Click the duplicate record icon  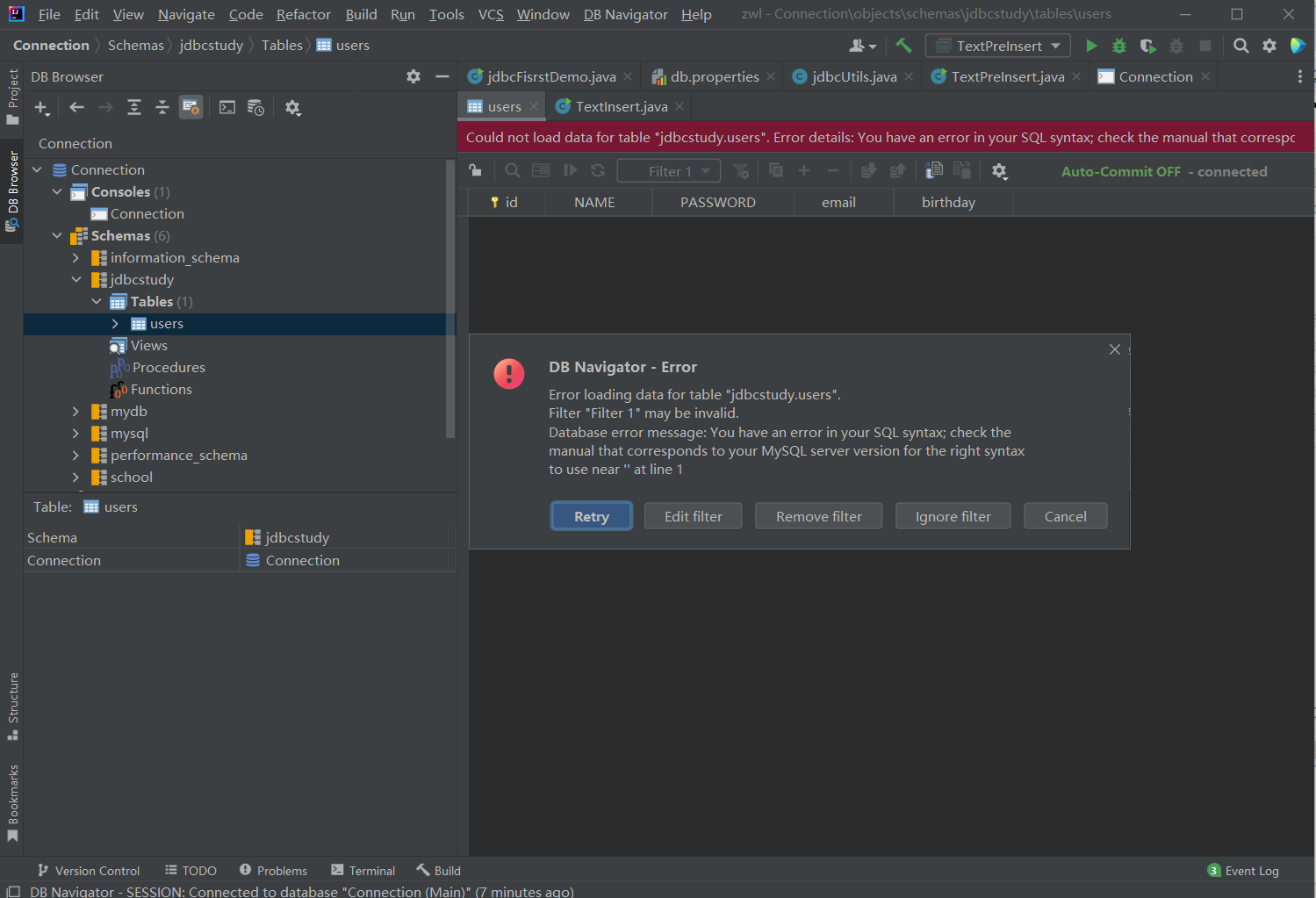coord(776,170)
